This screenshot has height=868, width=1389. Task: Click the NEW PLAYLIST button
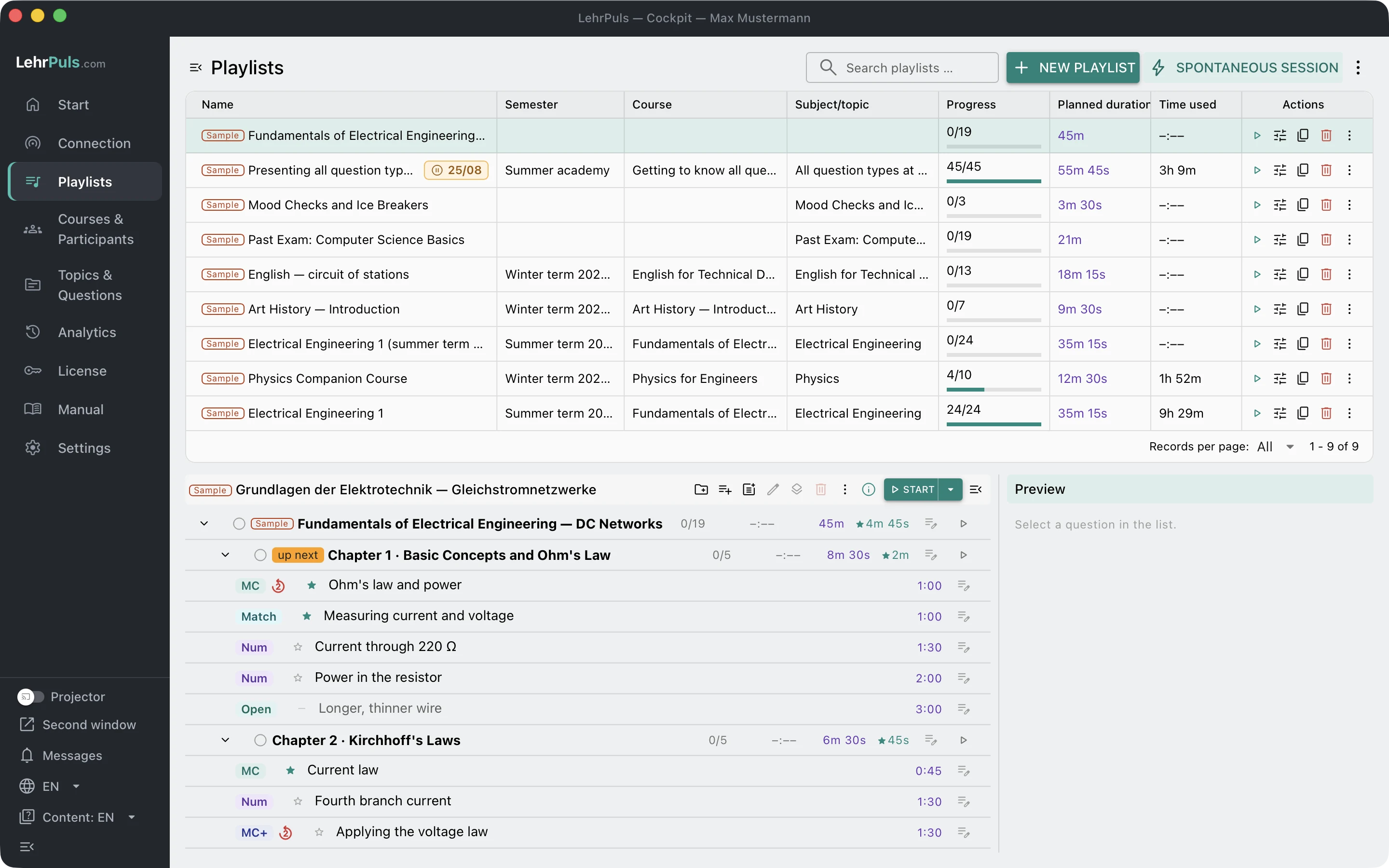pos(1073,68)
